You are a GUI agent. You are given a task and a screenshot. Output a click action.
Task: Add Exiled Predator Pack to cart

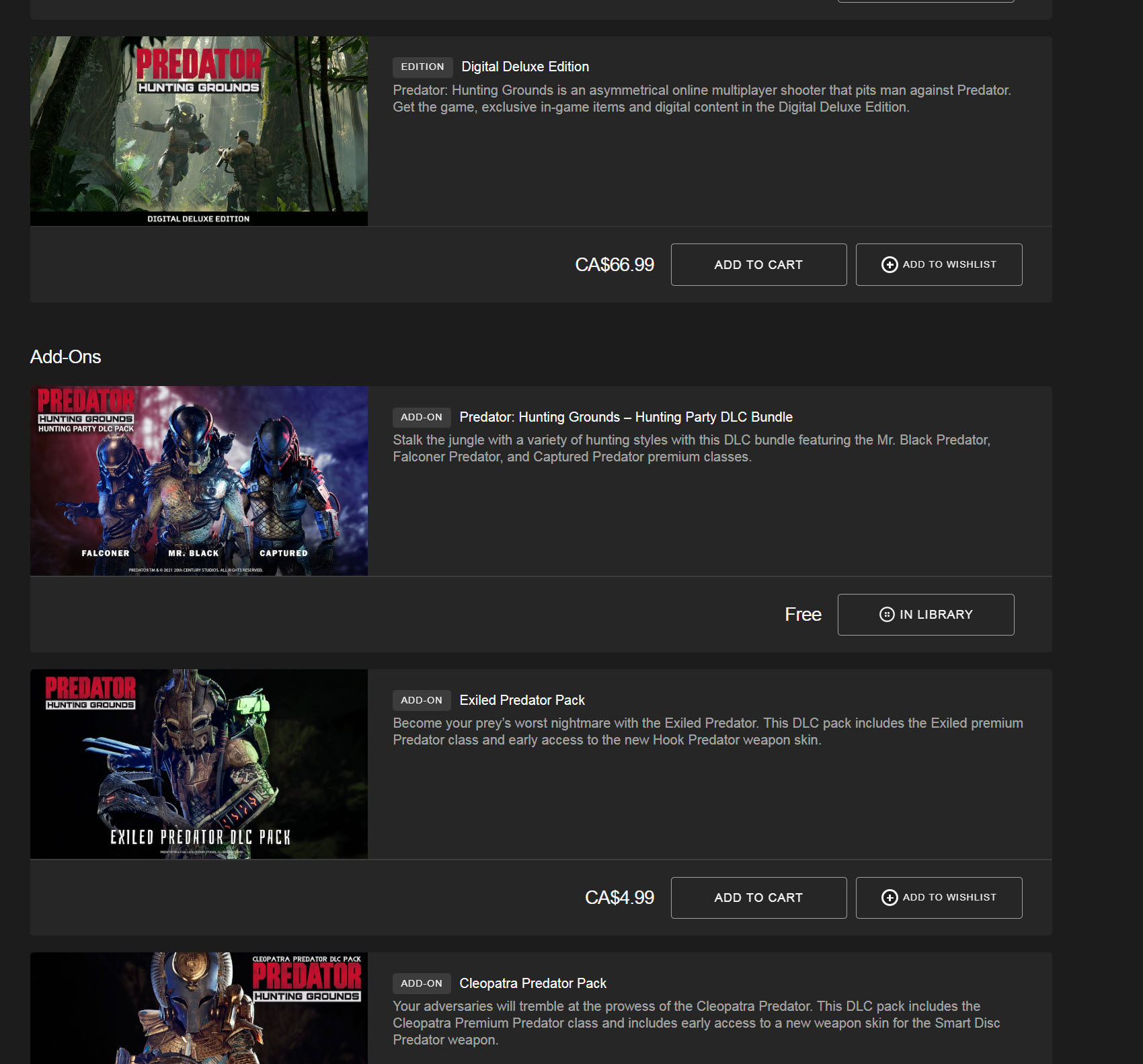(x=758, y=898)
